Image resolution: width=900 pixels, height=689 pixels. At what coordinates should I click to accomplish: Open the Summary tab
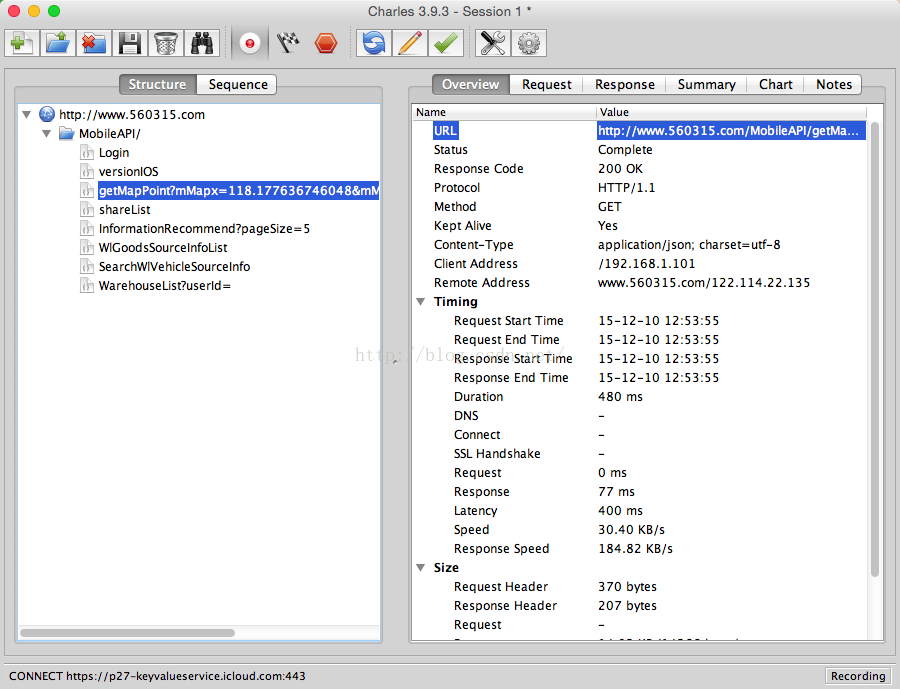point(707,84)
